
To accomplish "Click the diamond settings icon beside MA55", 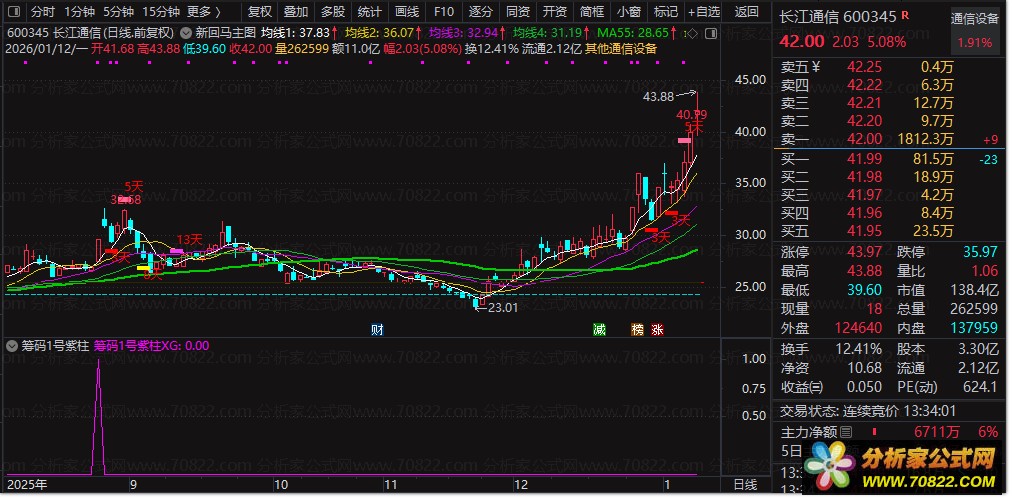I will tap(694, 32).
